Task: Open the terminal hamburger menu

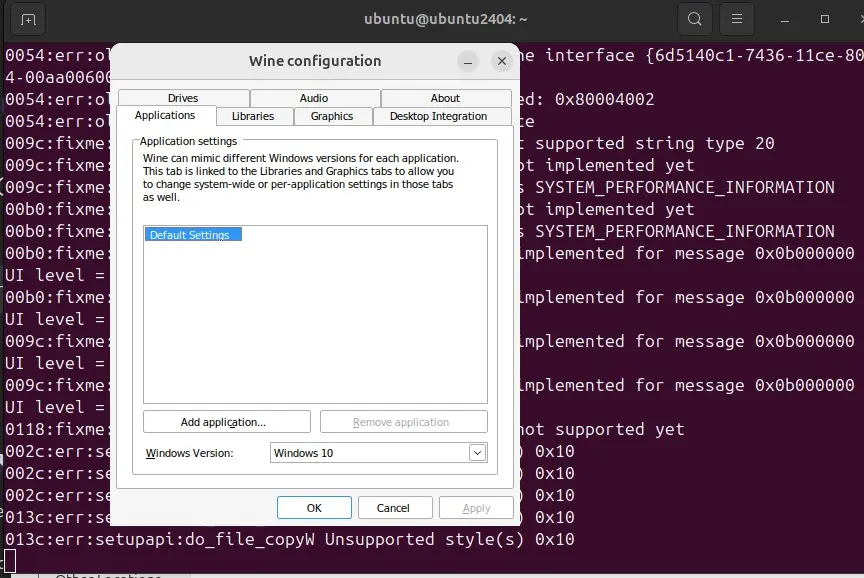Action: point(737,19)
